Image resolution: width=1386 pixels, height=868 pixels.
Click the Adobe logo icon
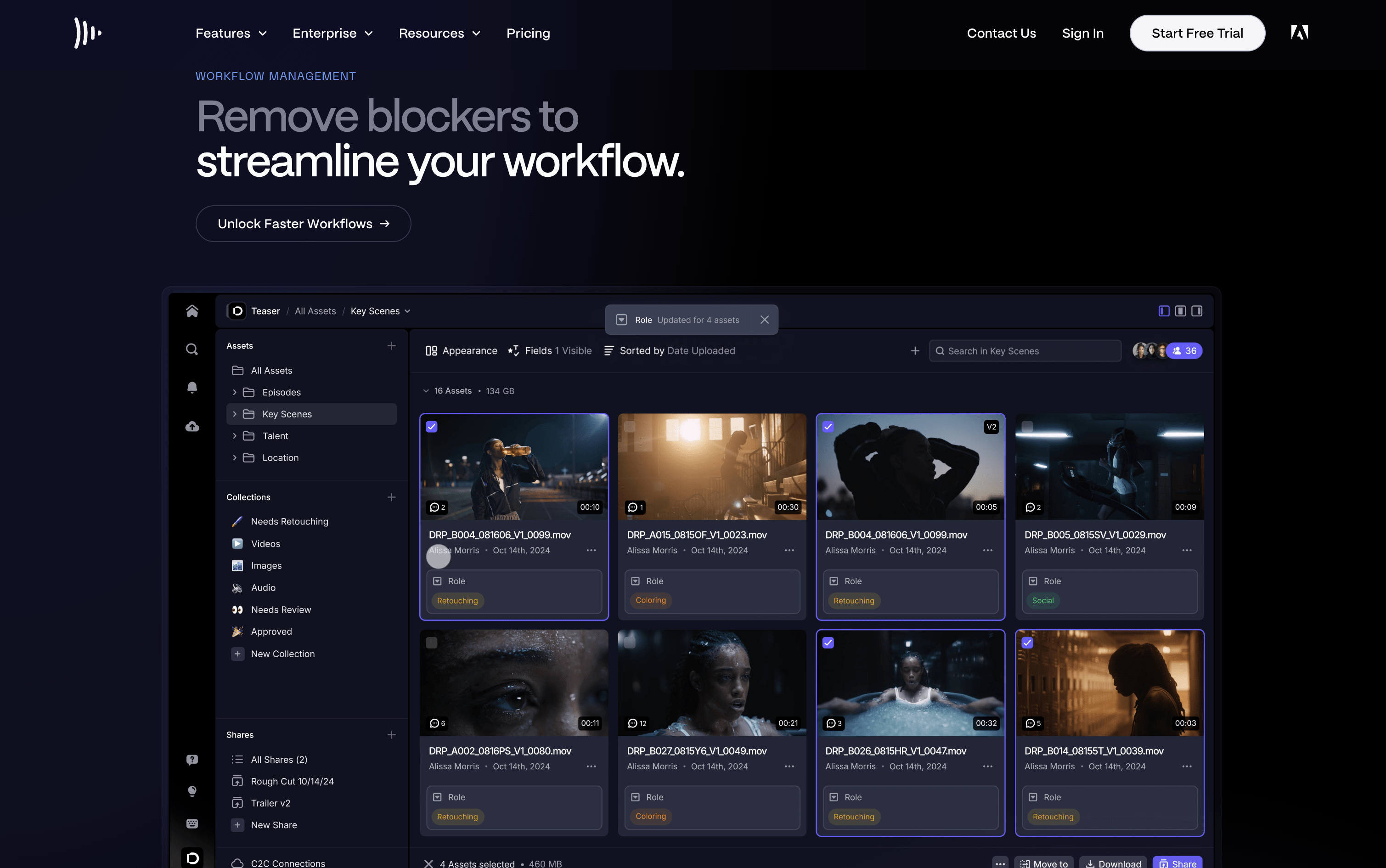pyautogui.click(x=1299, y=33)
